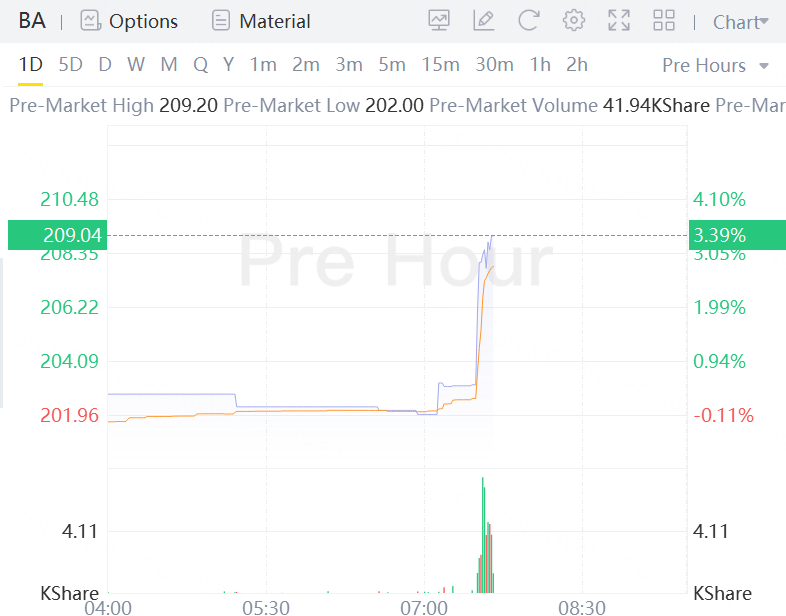Click the Options chart icon
This screenshot has height=616, width=786.
(x=91, y=21)
